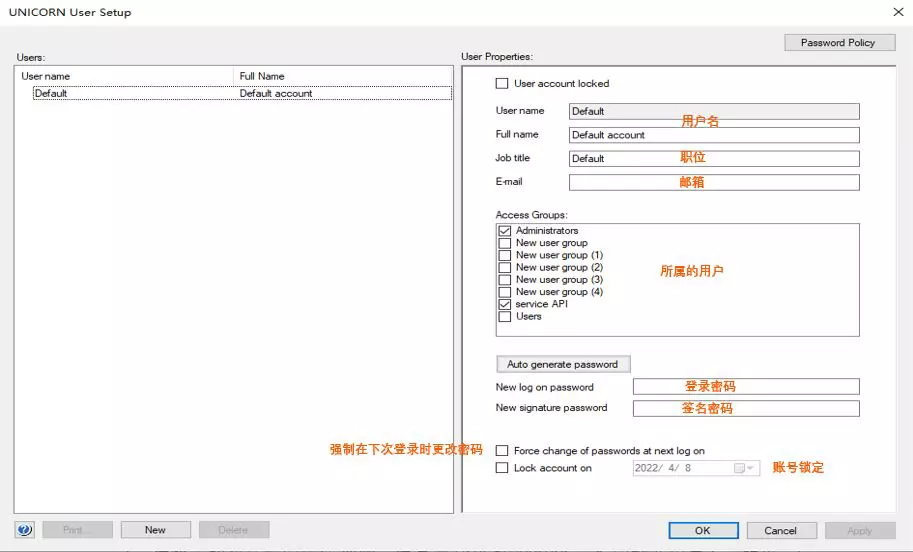The height and width of the screenshot is (552, 913).
Task: Open the Password Policy dialog
Action: (838, 43)
